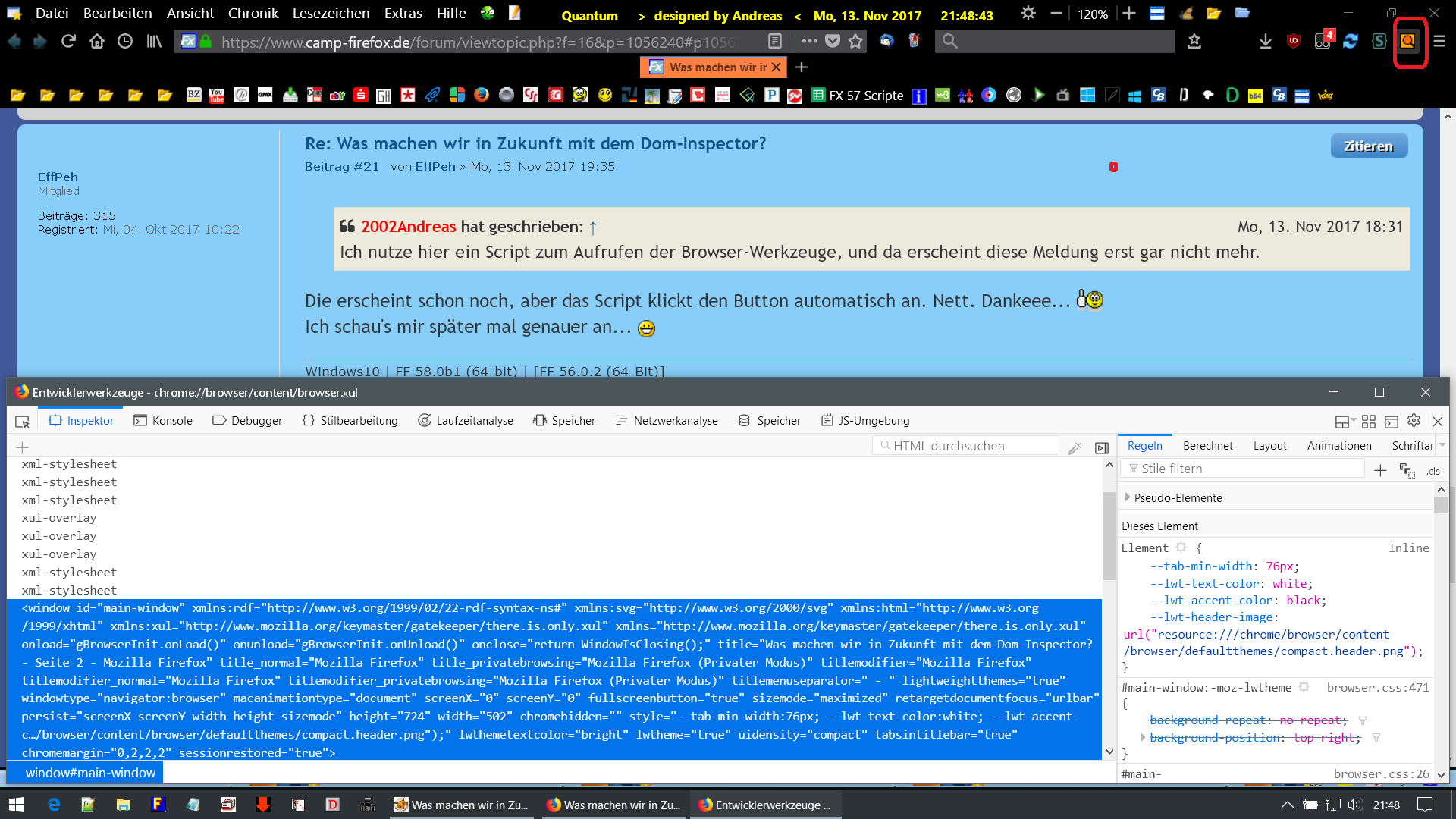Bookmark the page with the star icon
Image resolution: width=1456 pixels, height=819 pixels.
tap(855, 42)
